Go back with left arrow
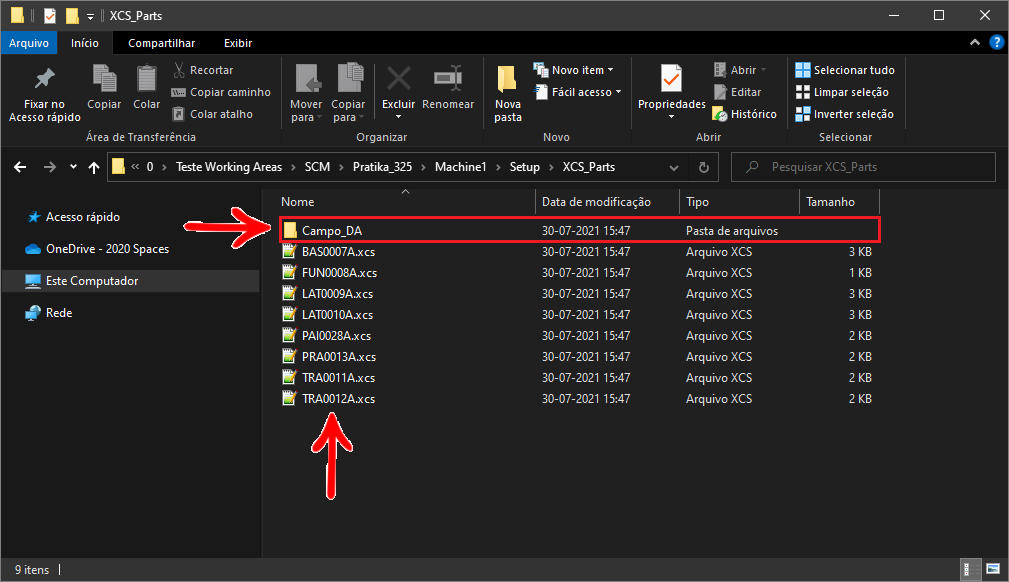 20,167
